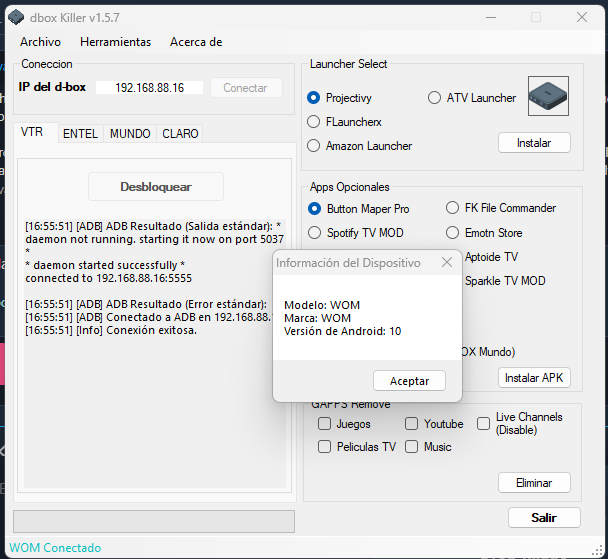Viewport: 608px width, 559px height.
Task: Click the ADB log output area
Action: [x=155, y=353]
